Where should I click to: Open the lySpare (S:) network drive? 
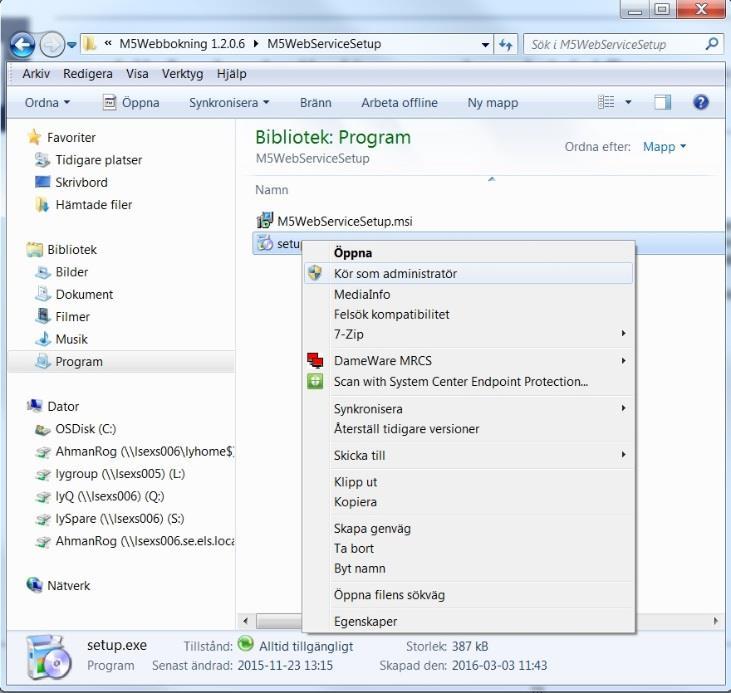pyautogui.click(x=119, y=518)
